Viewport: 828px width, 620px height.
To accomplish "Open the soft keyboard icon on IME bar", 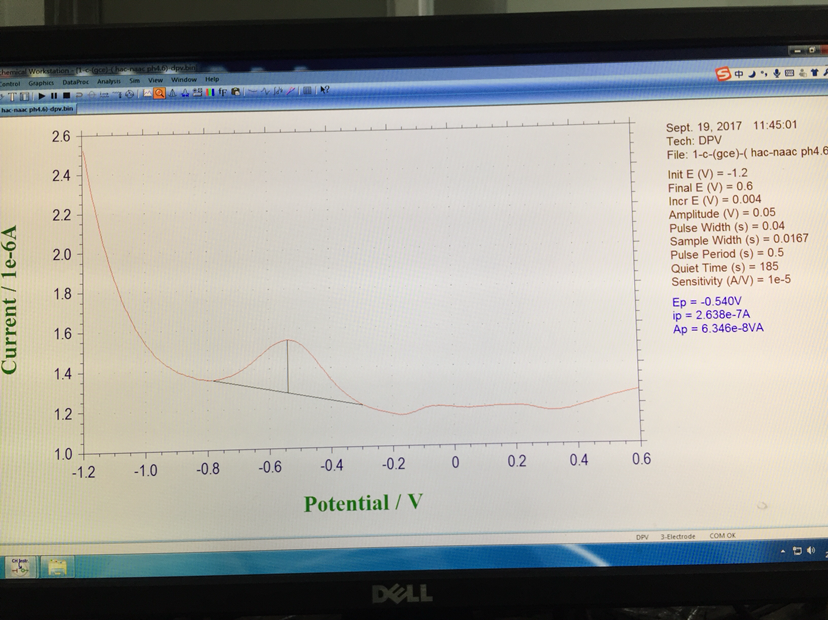I will tap(789, 73).
